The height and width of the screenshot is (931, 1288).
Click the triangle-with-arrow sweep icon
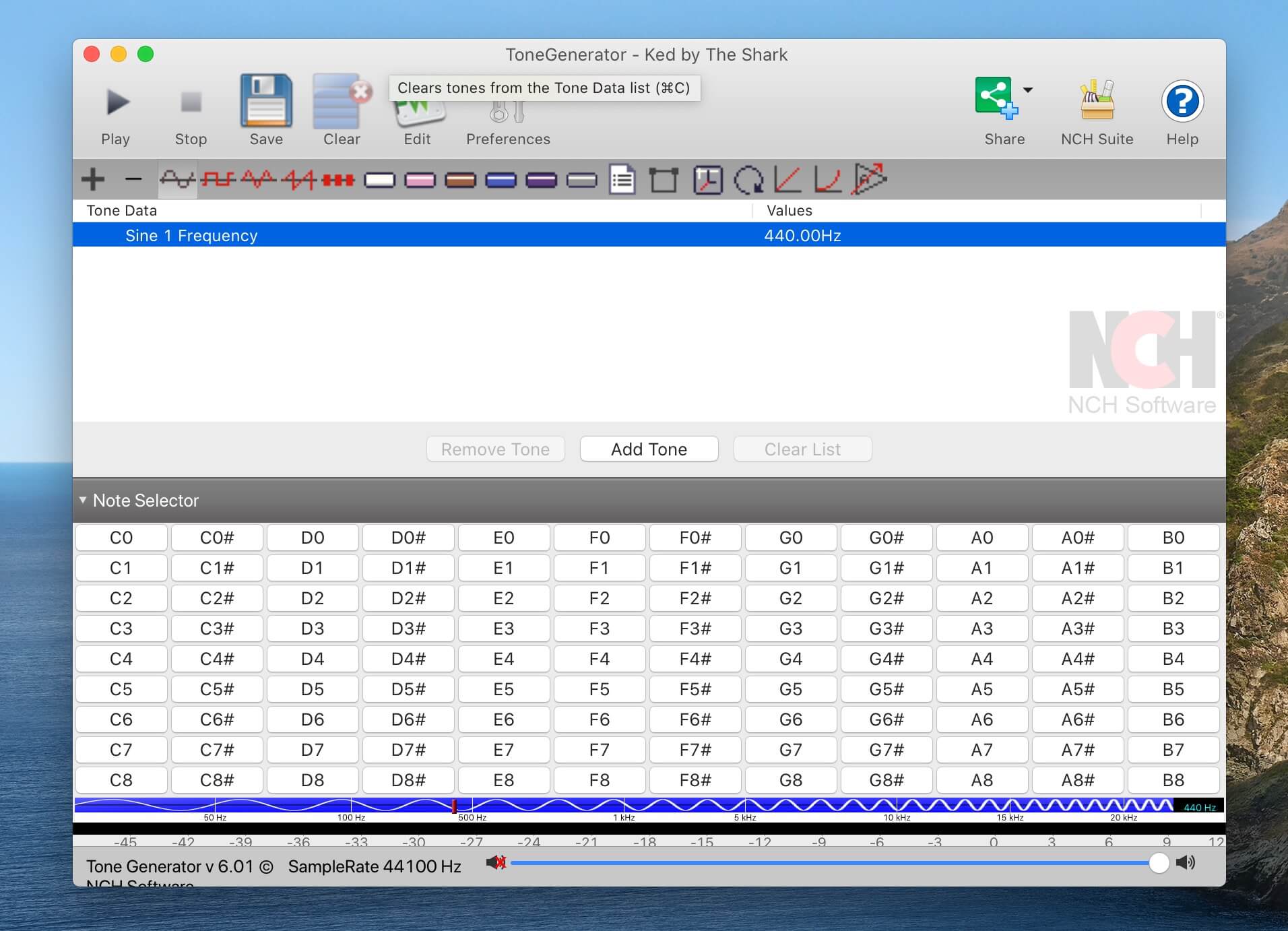(x=869, y=179)
